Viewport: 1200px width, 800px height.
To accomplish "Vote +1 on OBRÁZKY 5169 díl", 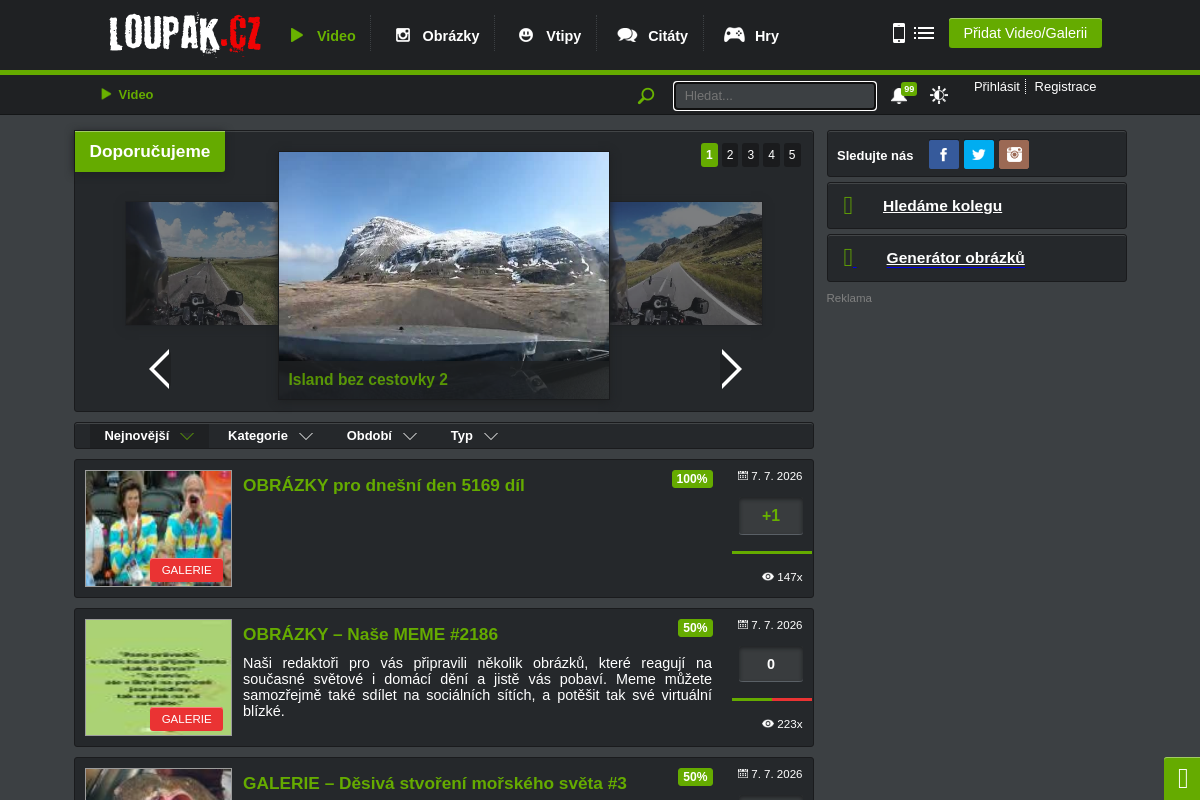I will [x=771, y=516].
